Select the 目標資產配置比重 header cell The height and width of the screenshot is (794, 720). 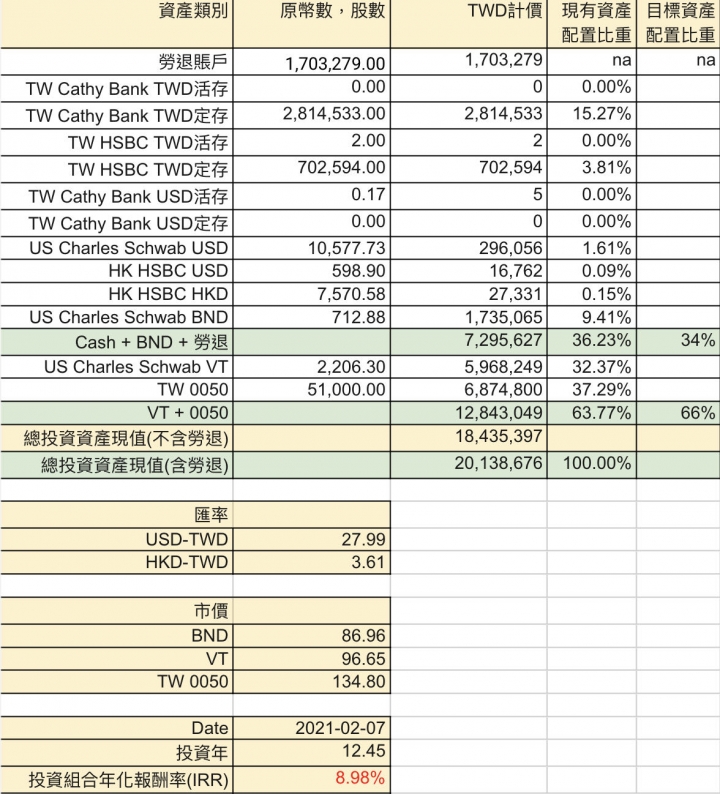pyautogui.click(x=678, y=24)
